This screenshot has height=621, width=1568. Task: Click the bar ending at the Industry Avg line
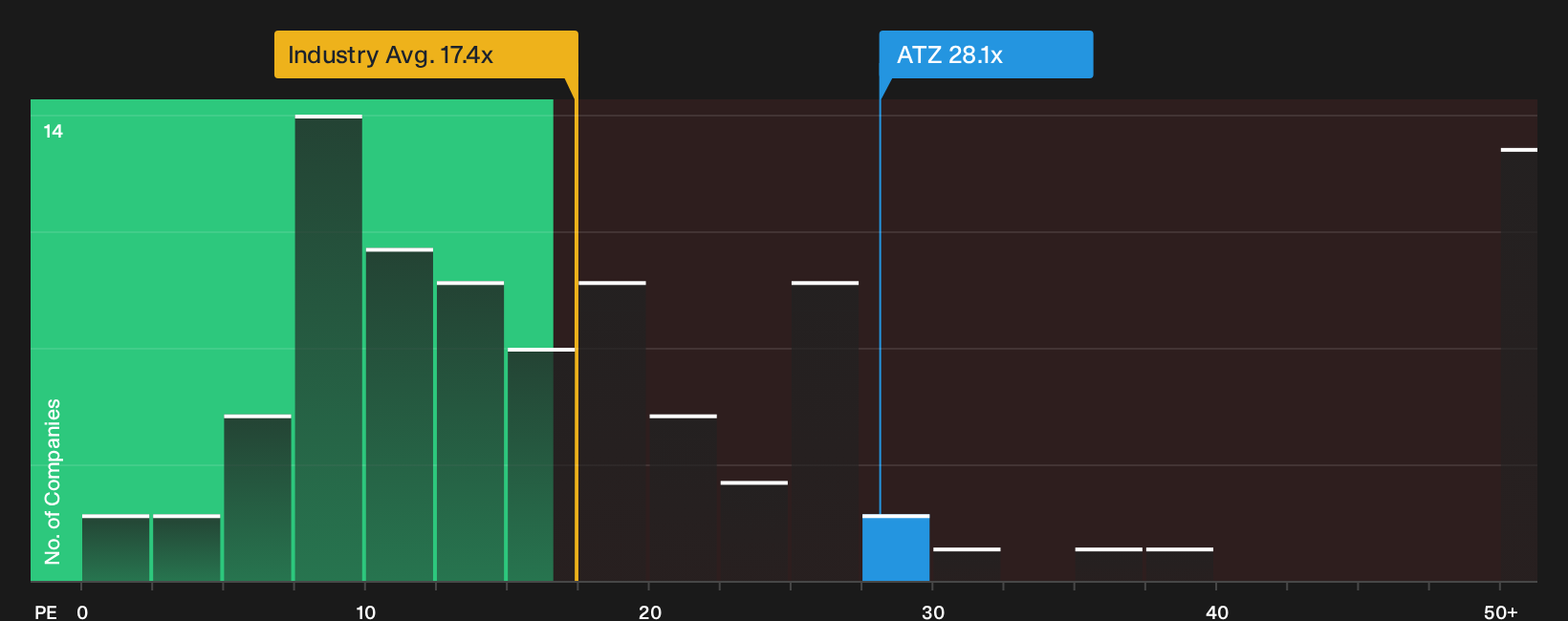coord(541,465)
